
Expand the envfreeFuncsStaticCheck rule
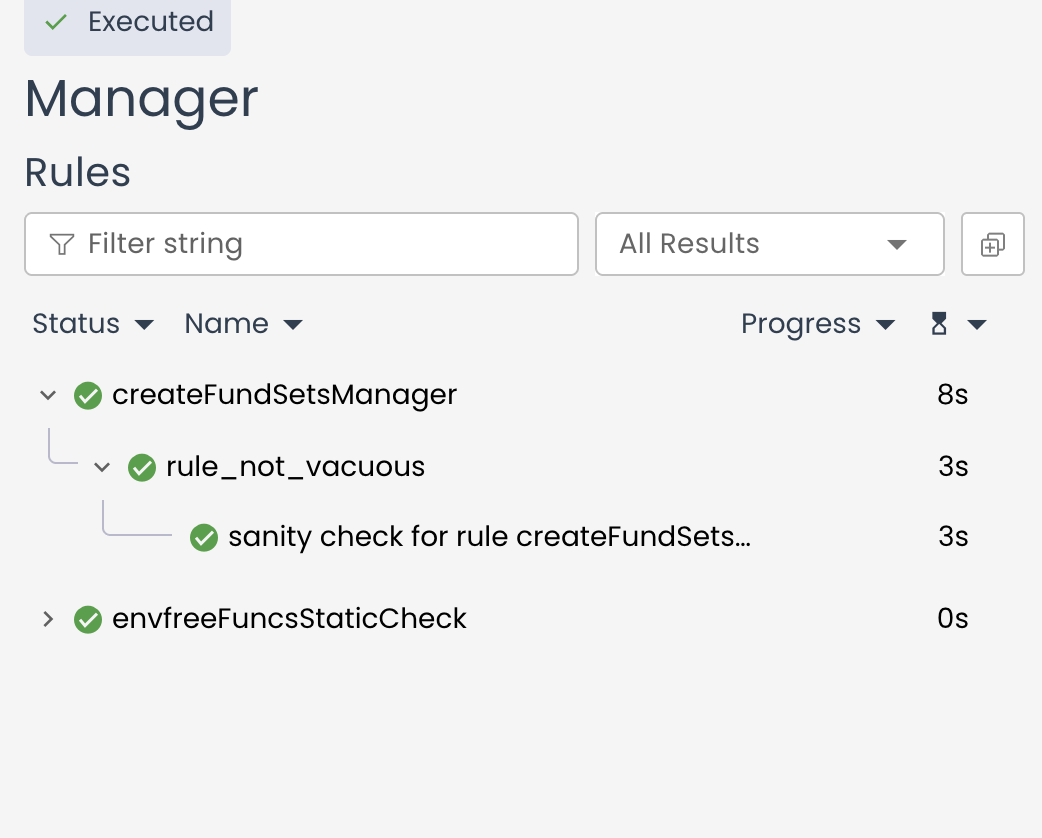click(47, 620)
